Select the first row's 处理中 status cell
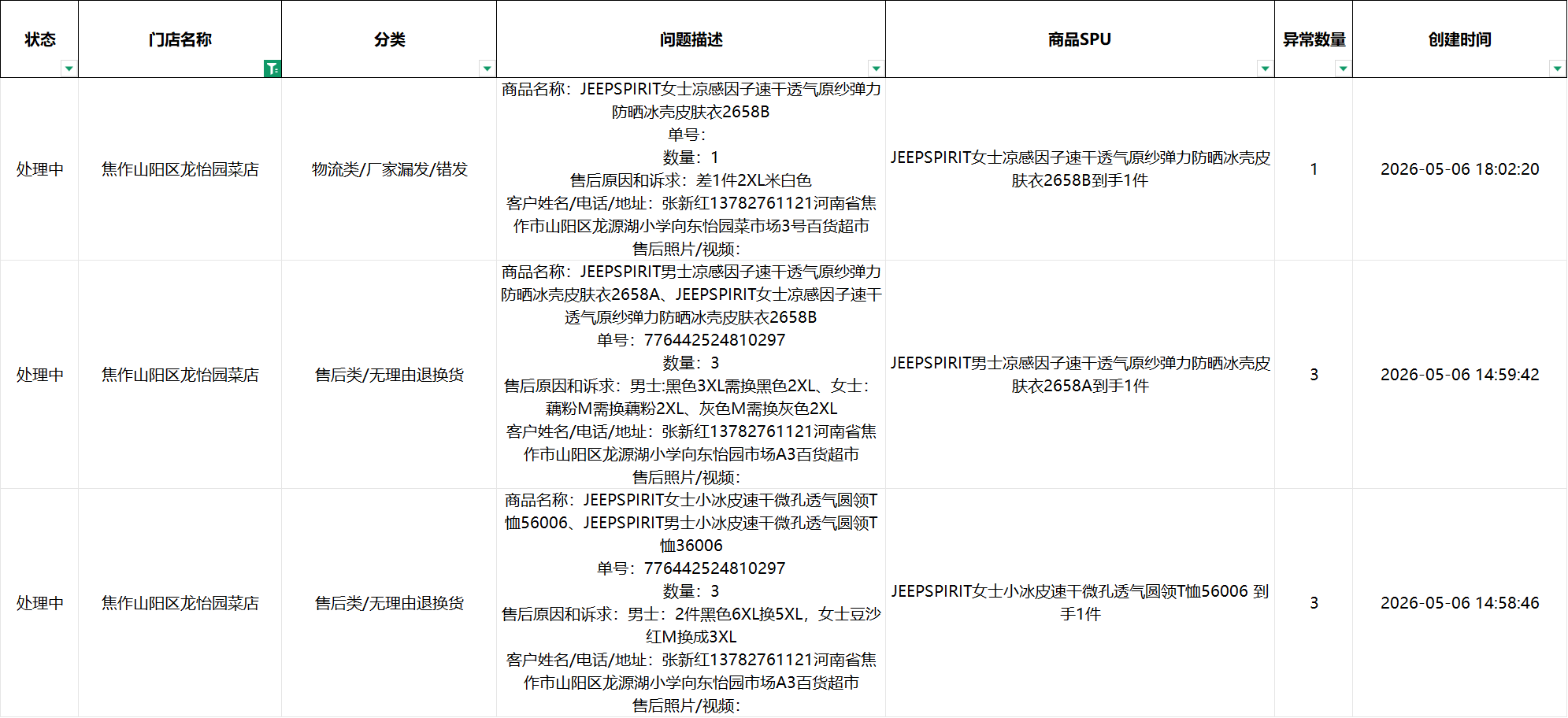This screenshot has height=718, width=1568. click(39, 169)
